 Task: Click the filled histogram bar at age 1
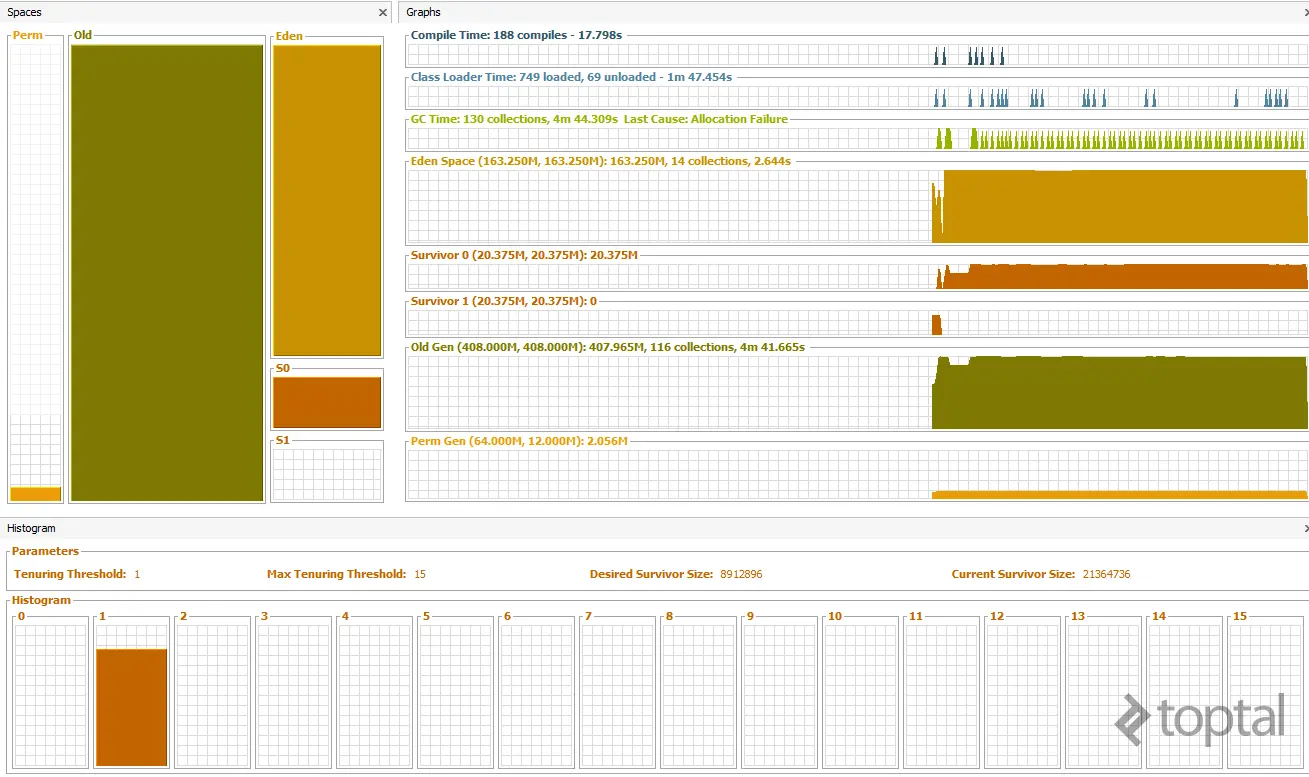132,708
